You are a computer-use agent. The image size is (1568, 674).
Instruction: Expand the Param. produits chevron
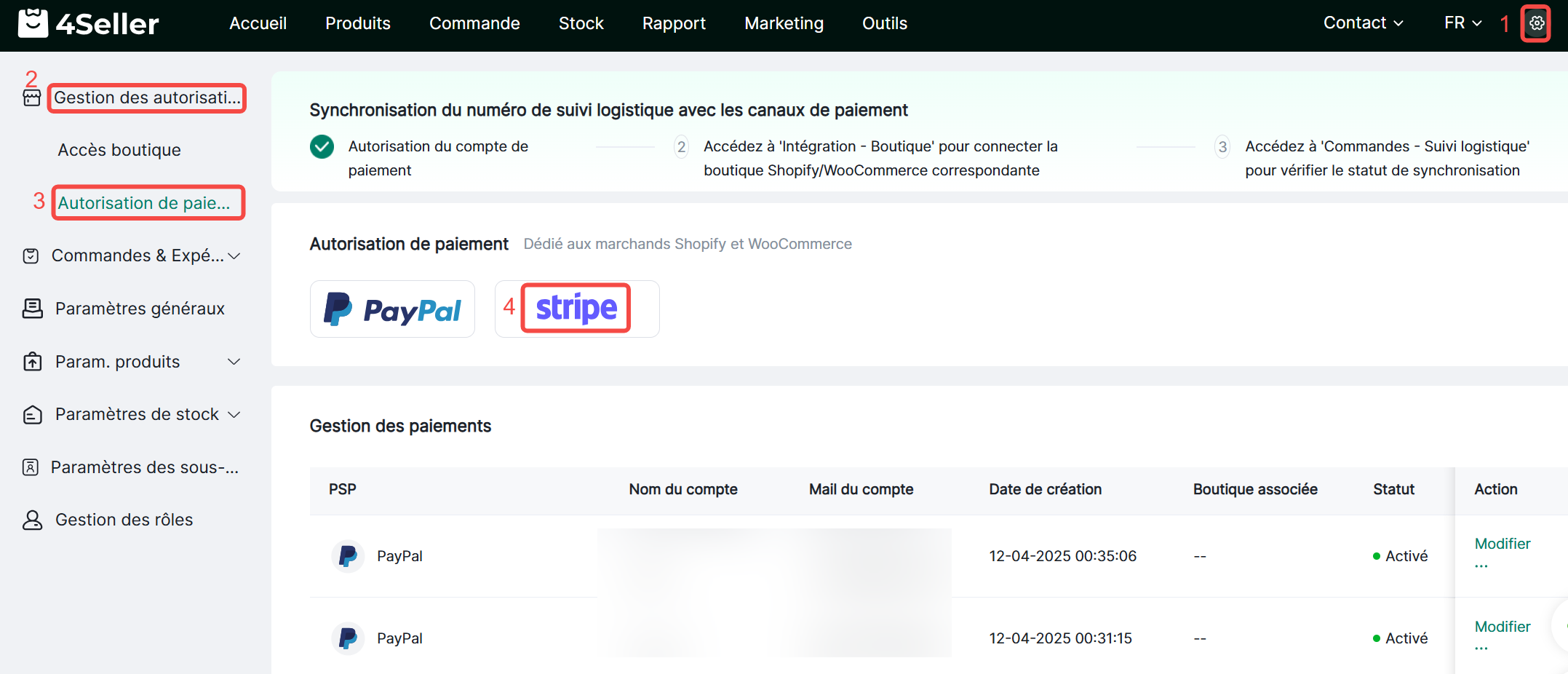click(x=234, y=362)
